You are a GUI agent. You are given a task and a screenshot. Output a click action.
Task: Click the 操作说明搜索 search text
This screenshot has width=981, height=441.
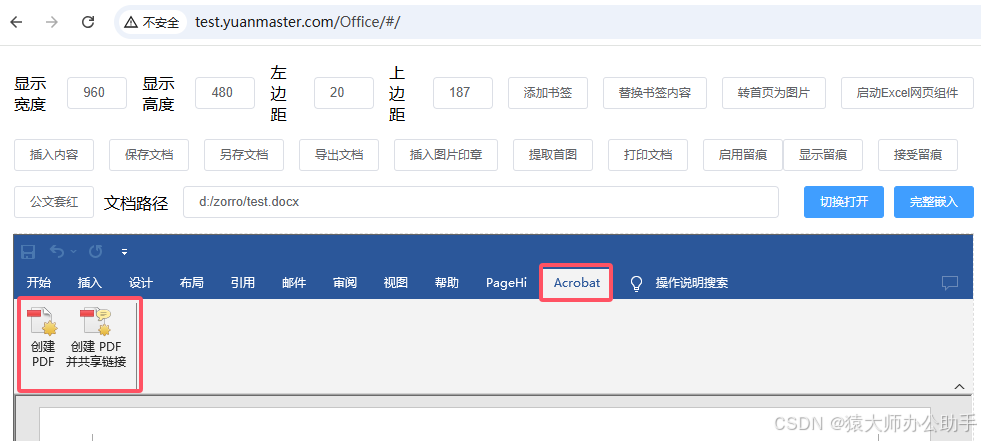click(691, 283)
